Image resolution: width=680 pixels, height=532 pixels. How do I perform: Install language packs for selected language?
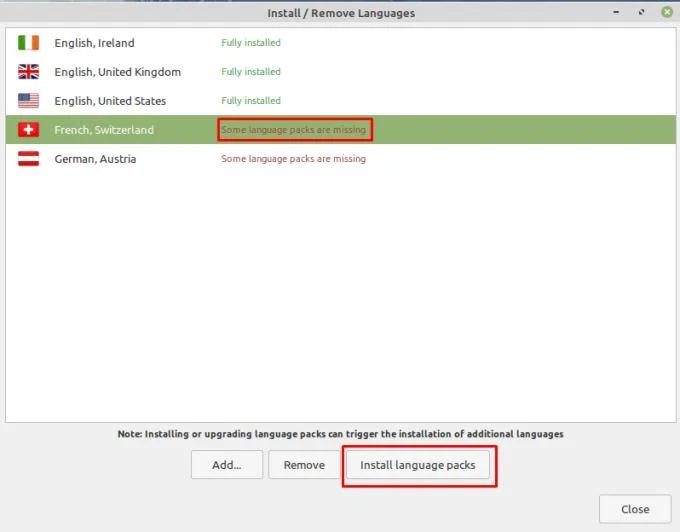coord(418,465)
